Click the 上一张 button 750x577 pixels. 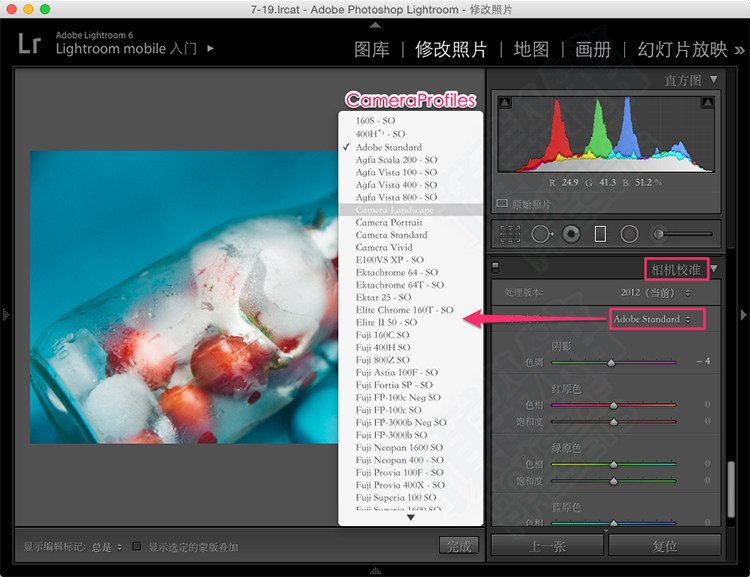(547, 546)
